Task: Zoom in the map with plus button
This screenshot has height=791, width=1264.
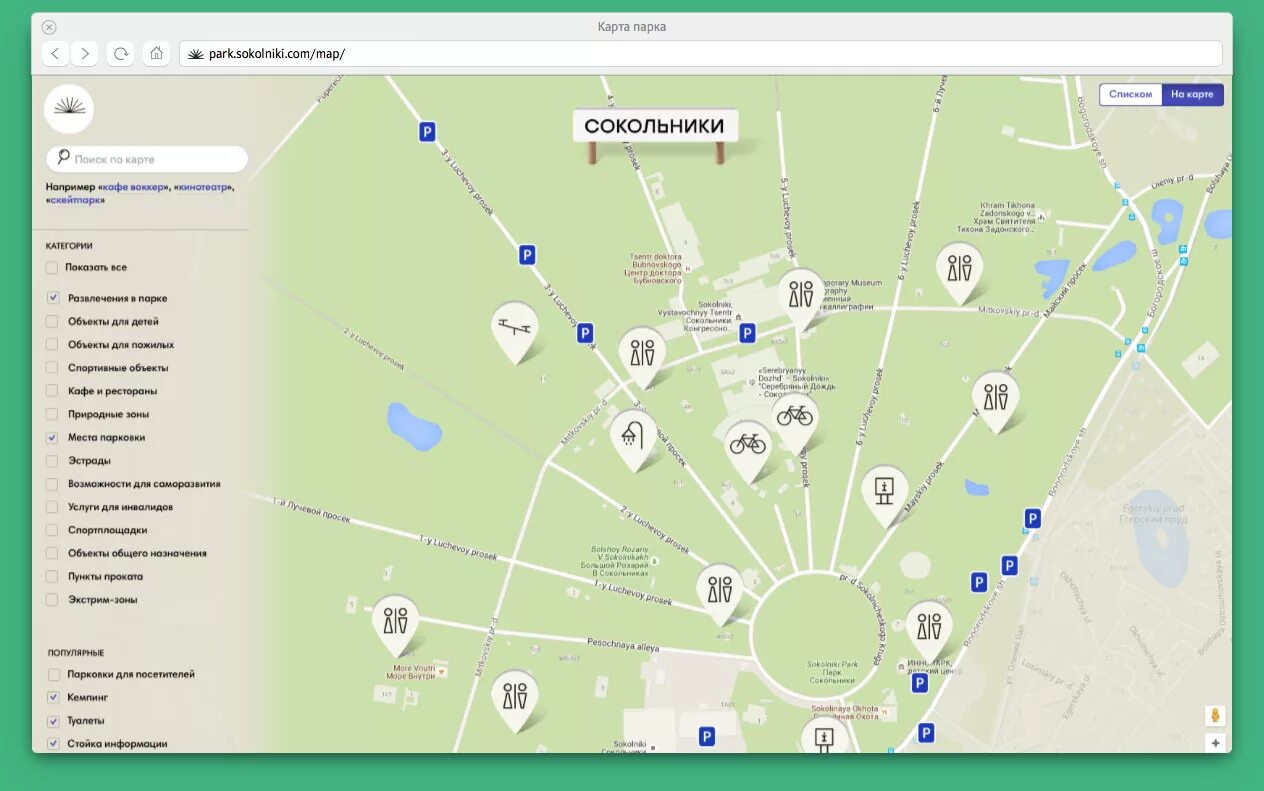Action: 1215,743
